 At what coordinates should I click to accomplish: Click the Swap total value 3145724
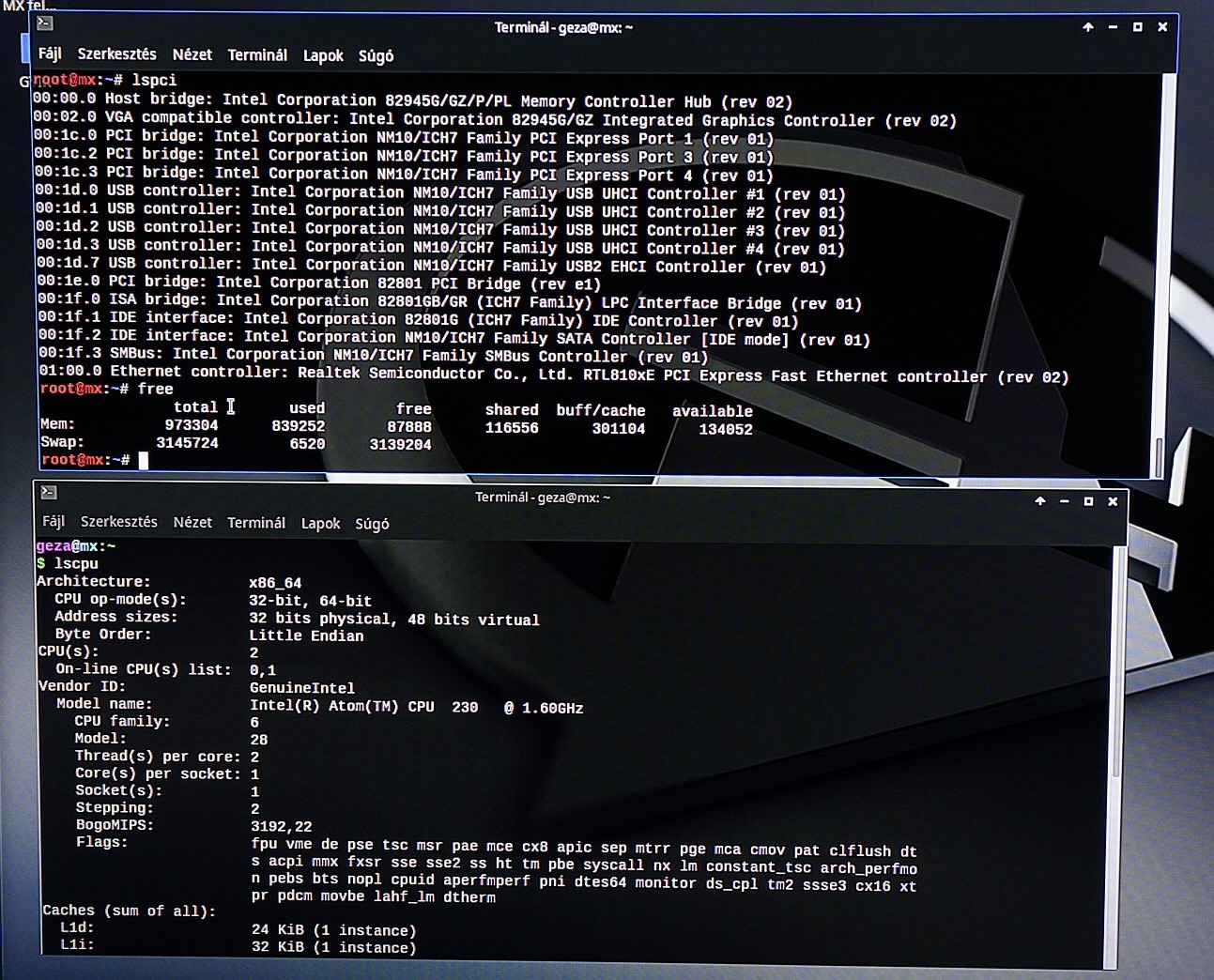pos(187,443)
